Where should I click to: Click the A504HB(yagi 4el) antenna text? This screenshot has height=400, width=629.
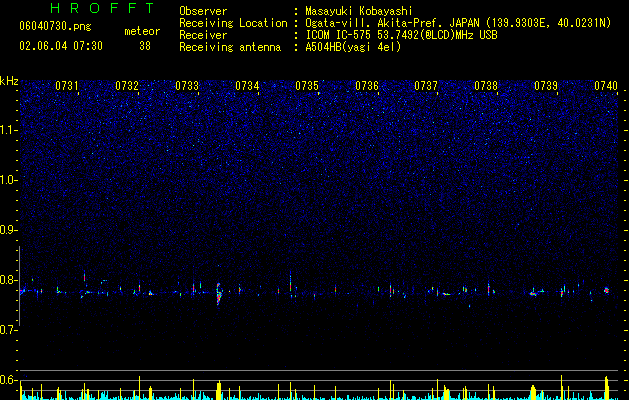pyautogui.click(x=353, y=47)
